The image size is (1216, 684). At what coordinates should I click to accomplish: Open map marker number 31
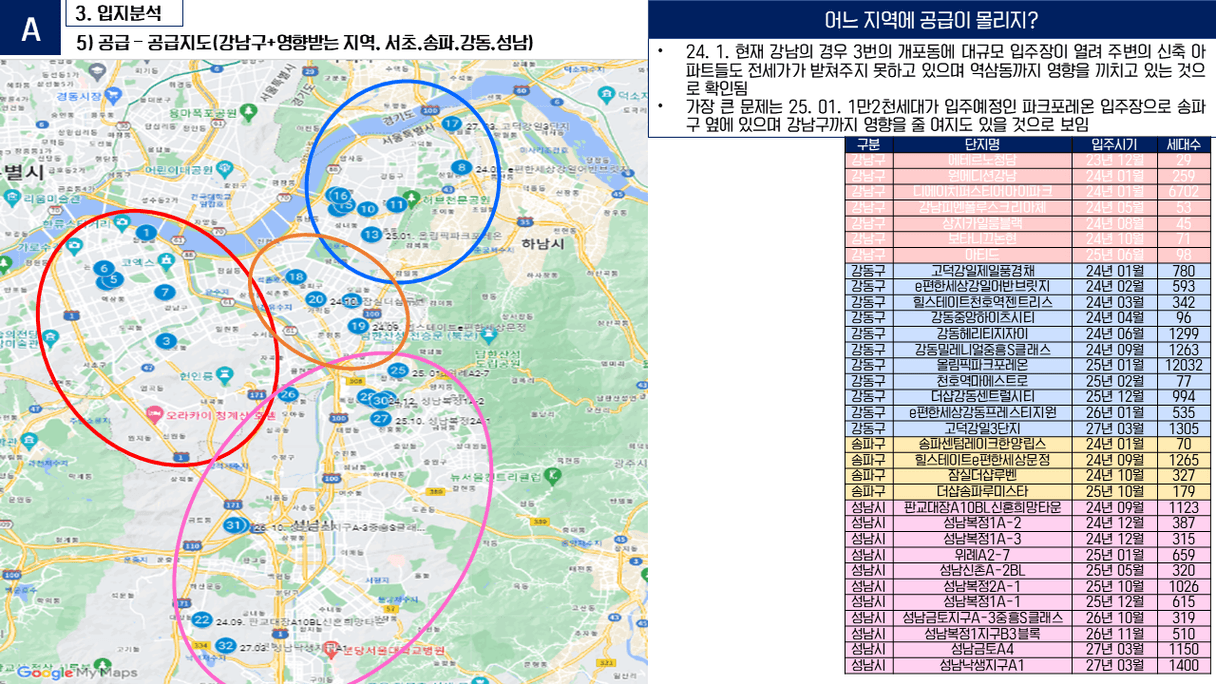point(233,525)
